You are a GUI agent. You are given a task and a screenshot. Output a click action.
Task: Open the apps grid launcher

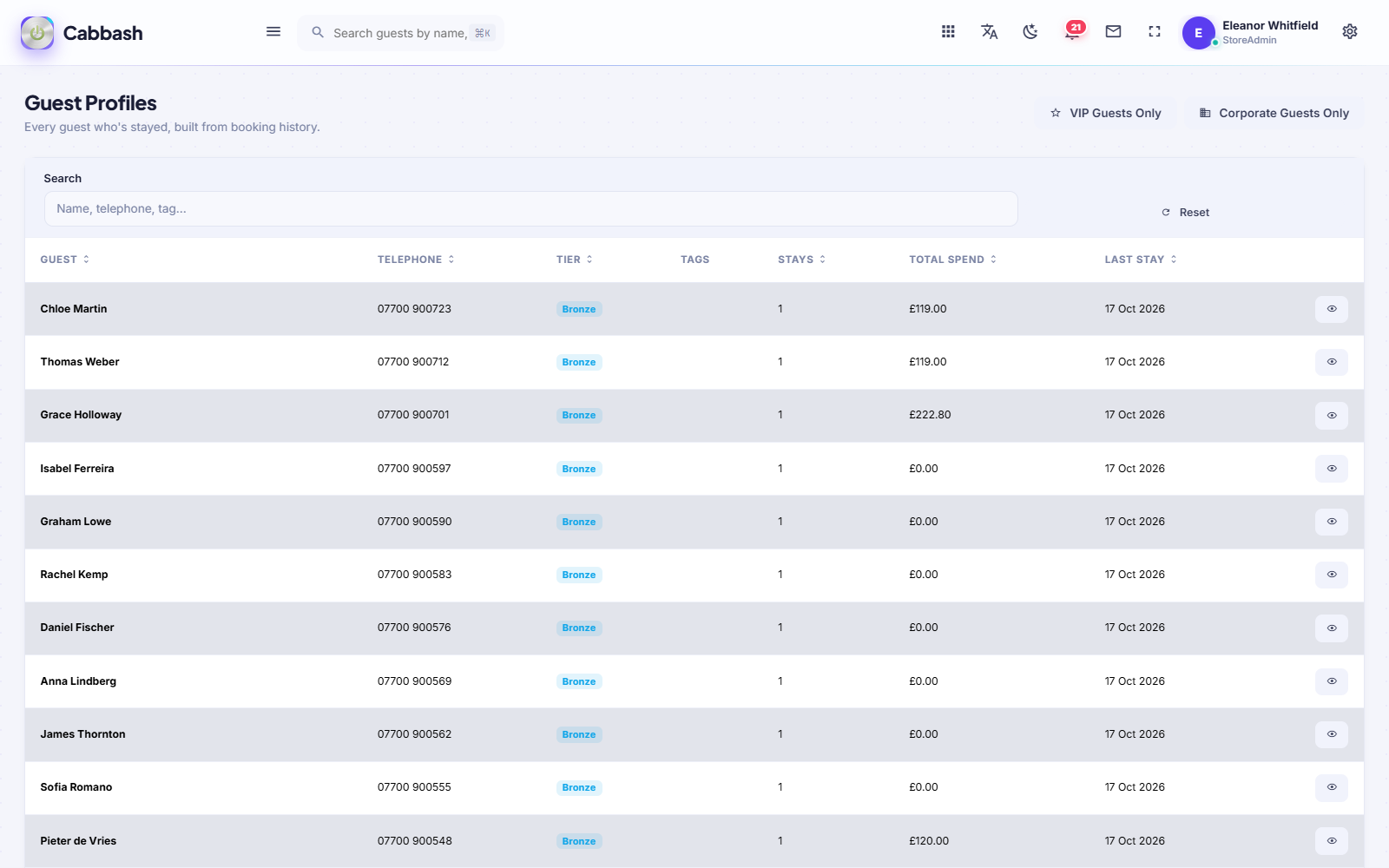(x=948, y=32)
